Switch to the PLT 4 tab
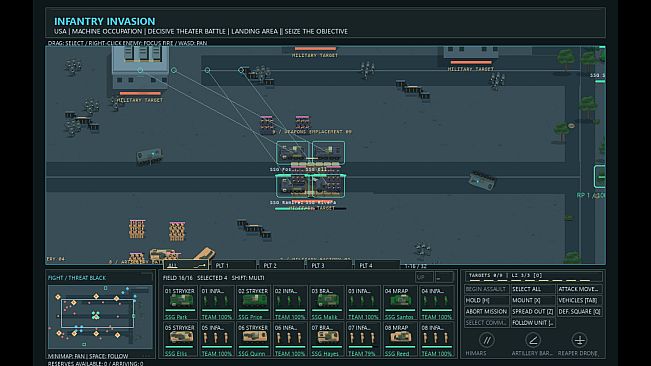The image size is (651, 366). point(377,265)
